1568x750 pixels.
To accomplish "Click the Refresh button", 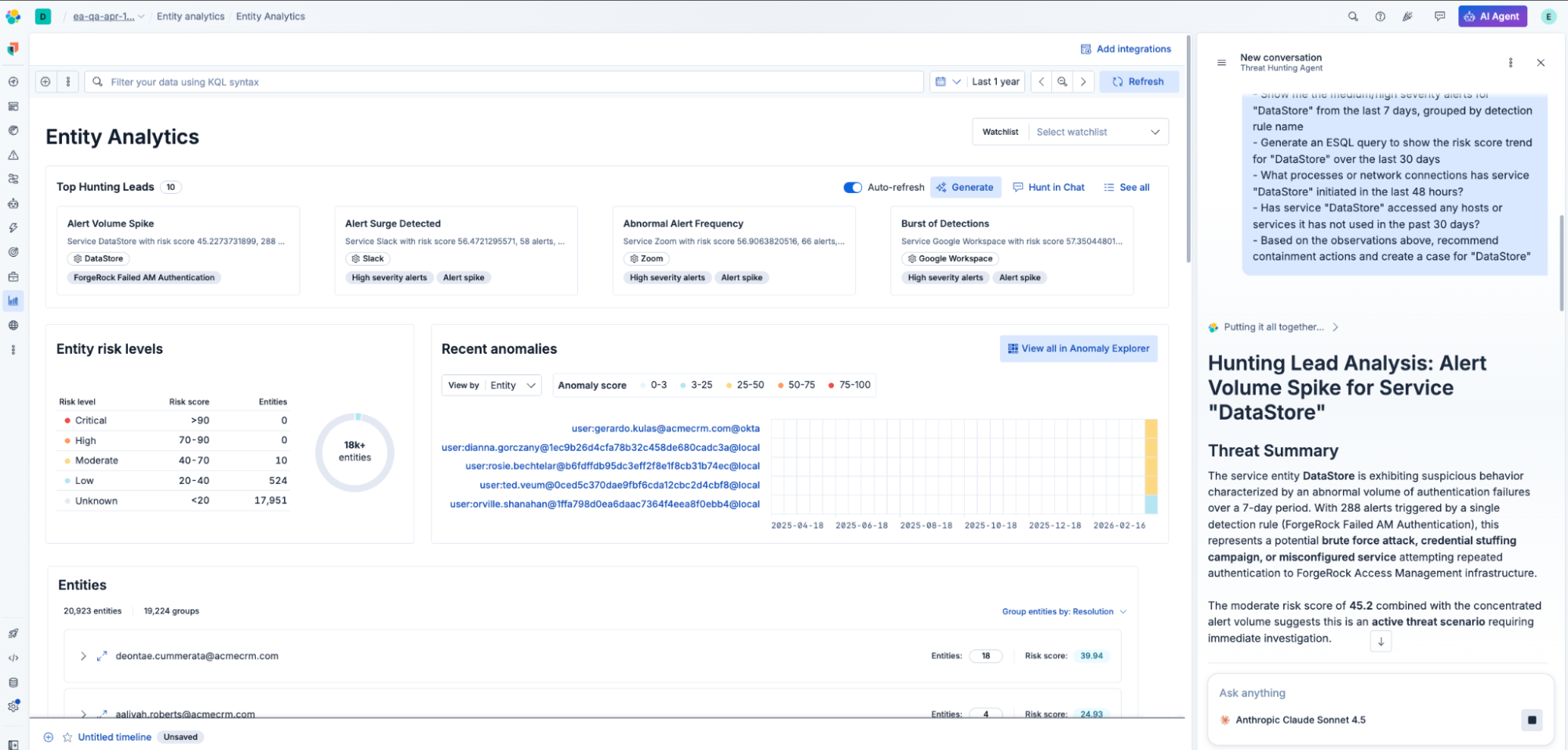I will coord(1139,82).
